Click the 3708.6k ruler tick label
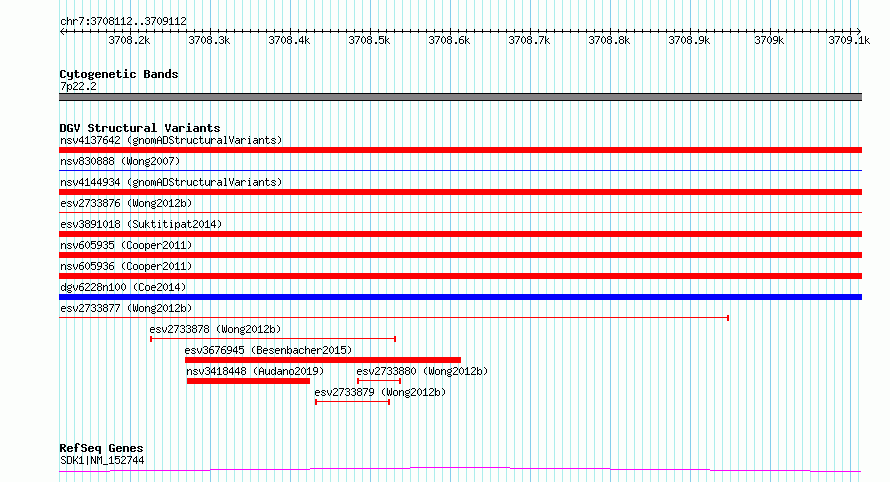 pyautogui.click(x=450, y=40)
